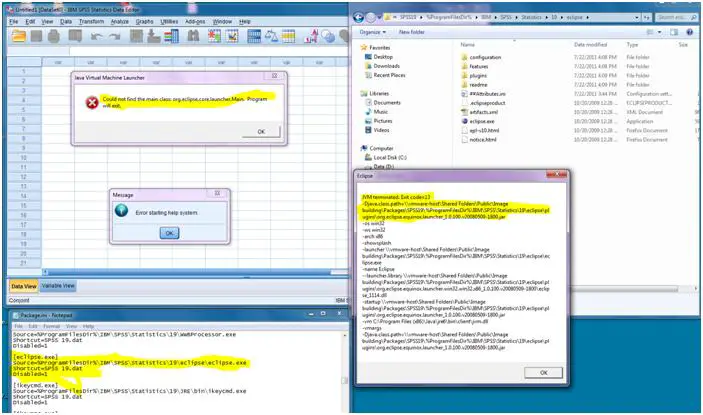The width and height of the screenshot is (703, 415).
Task: Open the Graphs menu in SPSS
Action: [x=144, y=22]
